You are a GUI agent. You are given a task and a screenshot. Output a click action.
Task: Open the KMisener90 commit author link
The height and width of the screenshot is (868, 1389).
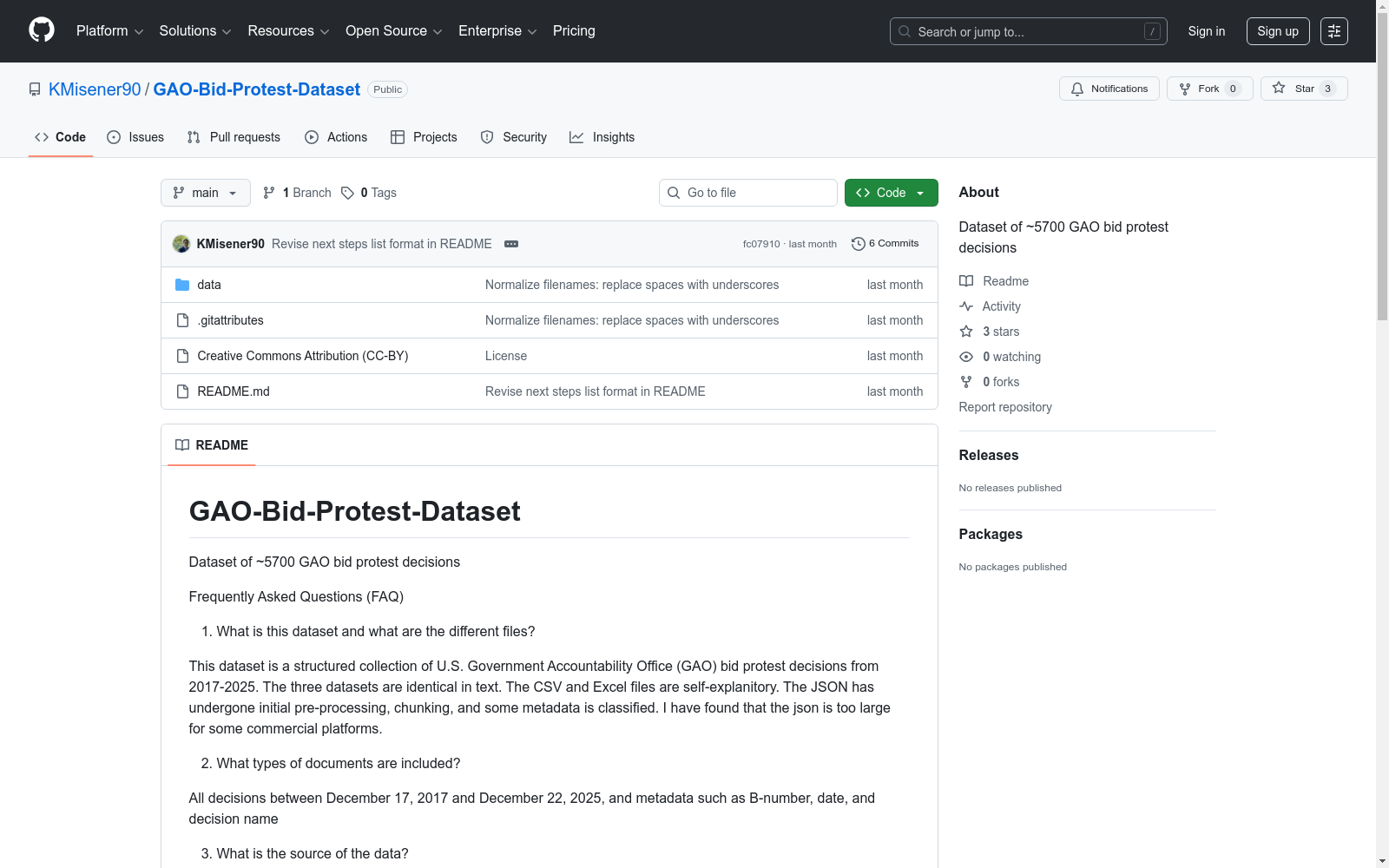point(231,244)
